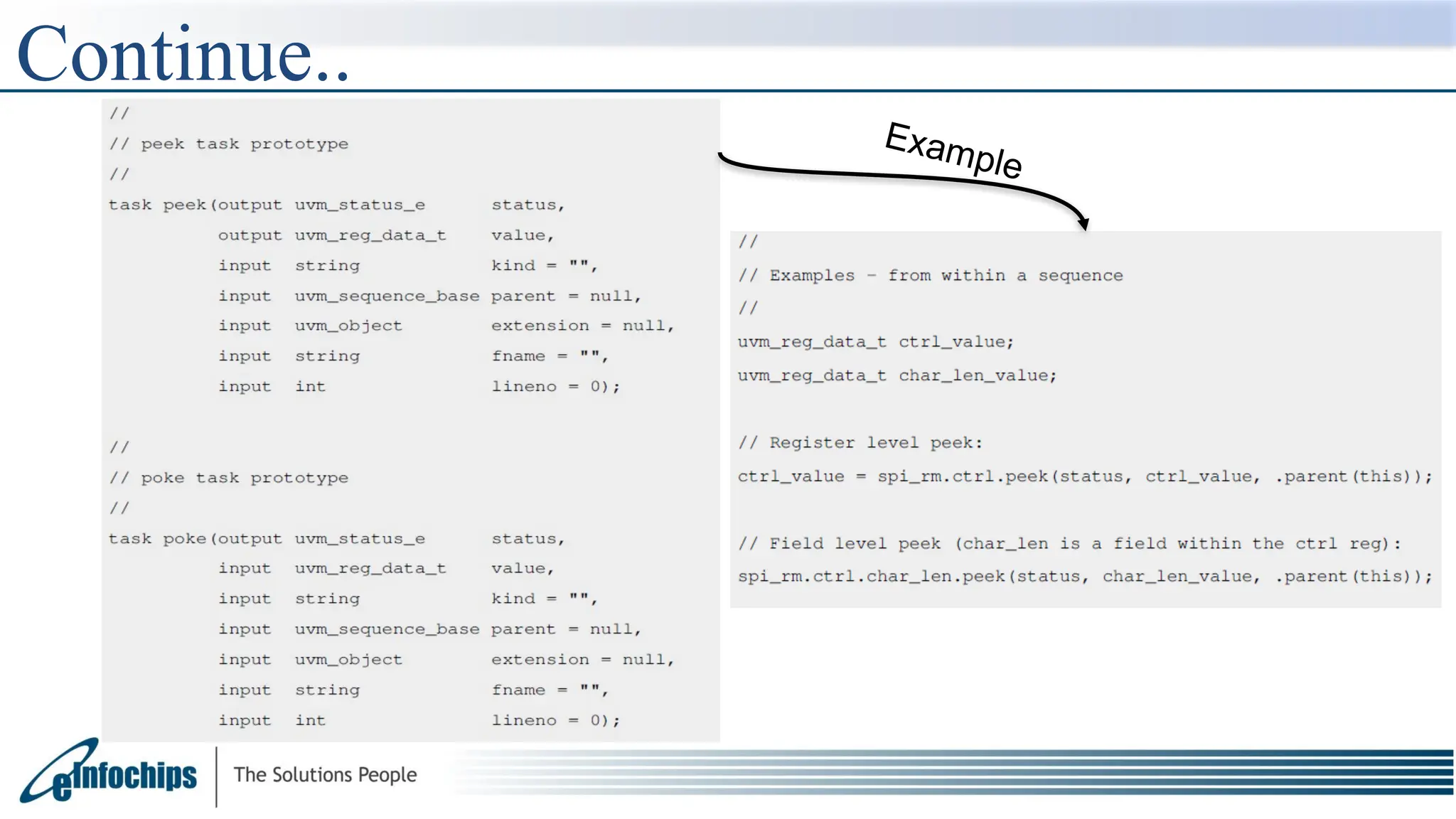Click the 'uvm_reg_data_t ctrl_value;' declaration
The image size is (1456, 819).
(x=876, y=343)
